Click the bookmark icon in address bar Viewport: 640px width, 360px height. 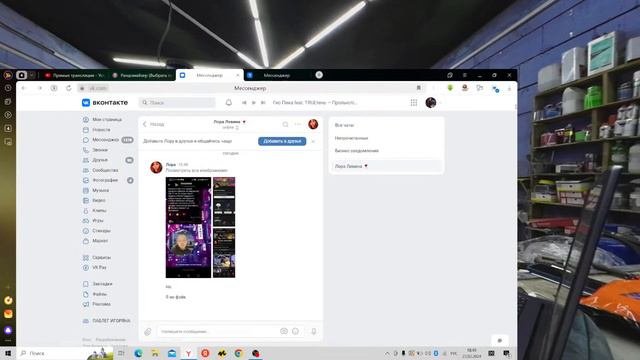point(418,88)
